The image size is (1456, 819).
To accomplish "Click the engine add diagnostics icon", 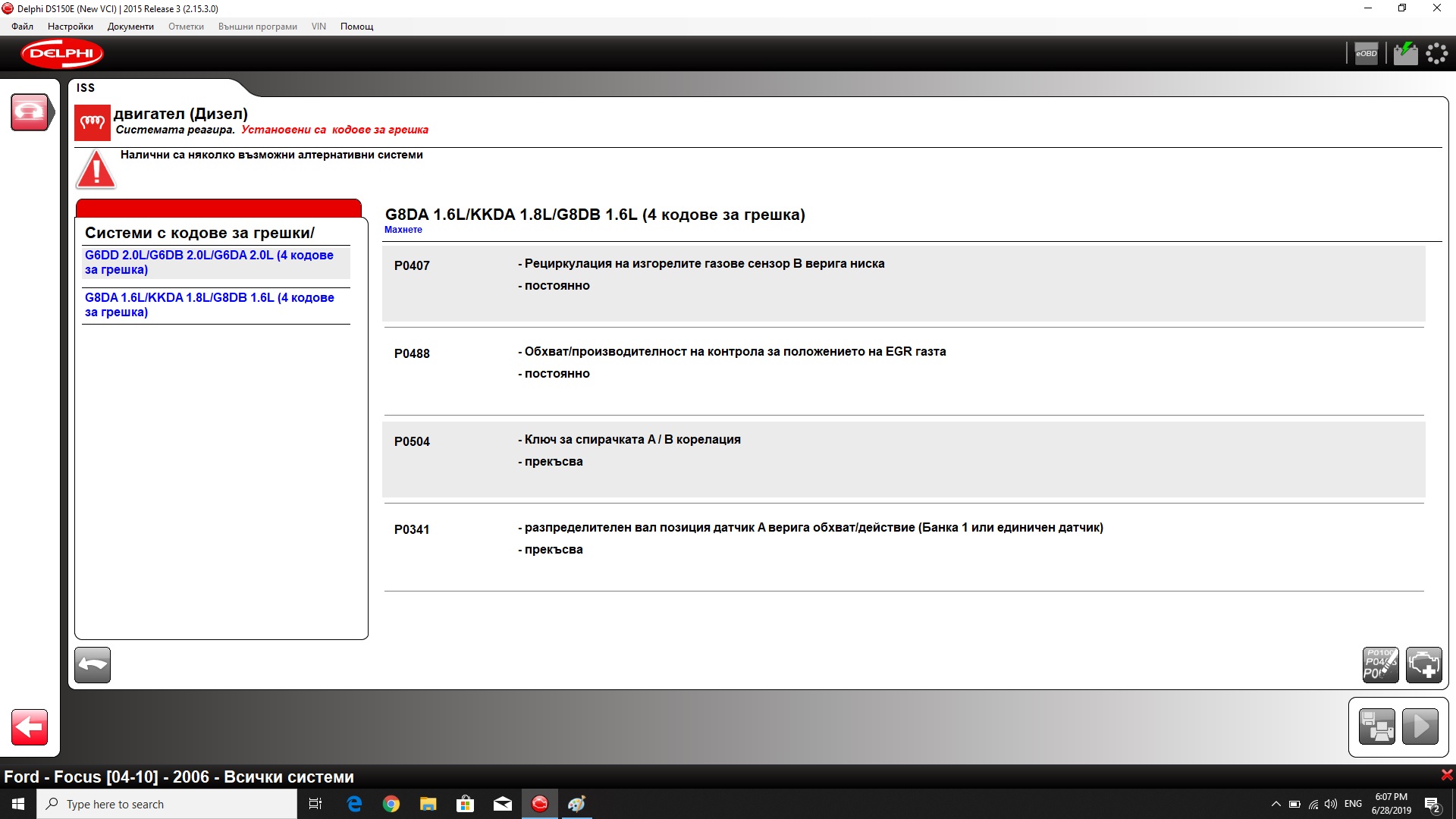I will pyautogui.click(x=1423, y=665).
